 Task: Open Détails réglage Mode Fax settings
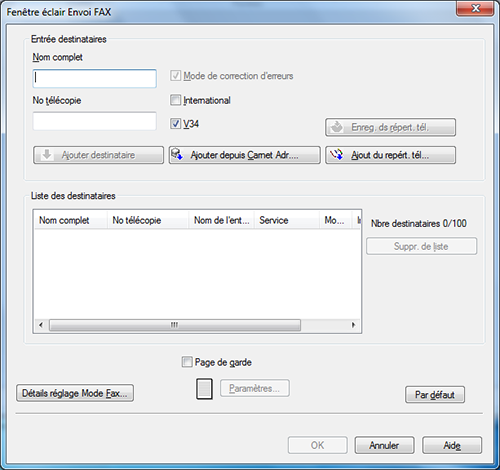click(x=75, y=393)
